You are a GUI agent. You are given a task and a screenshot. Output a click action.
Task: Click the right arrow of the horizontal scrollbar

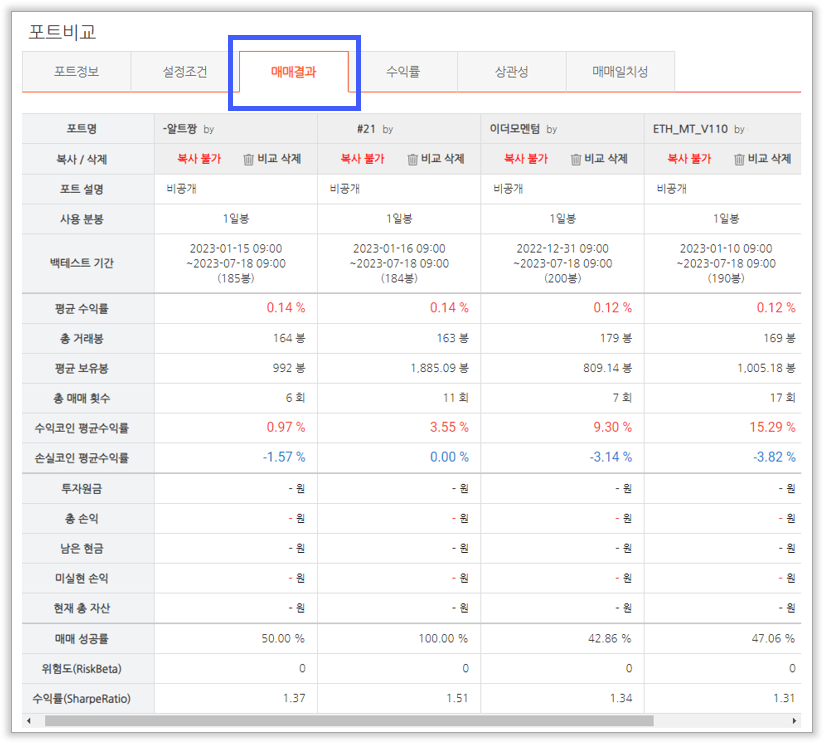pyautogui.click(x=795, y=720)
